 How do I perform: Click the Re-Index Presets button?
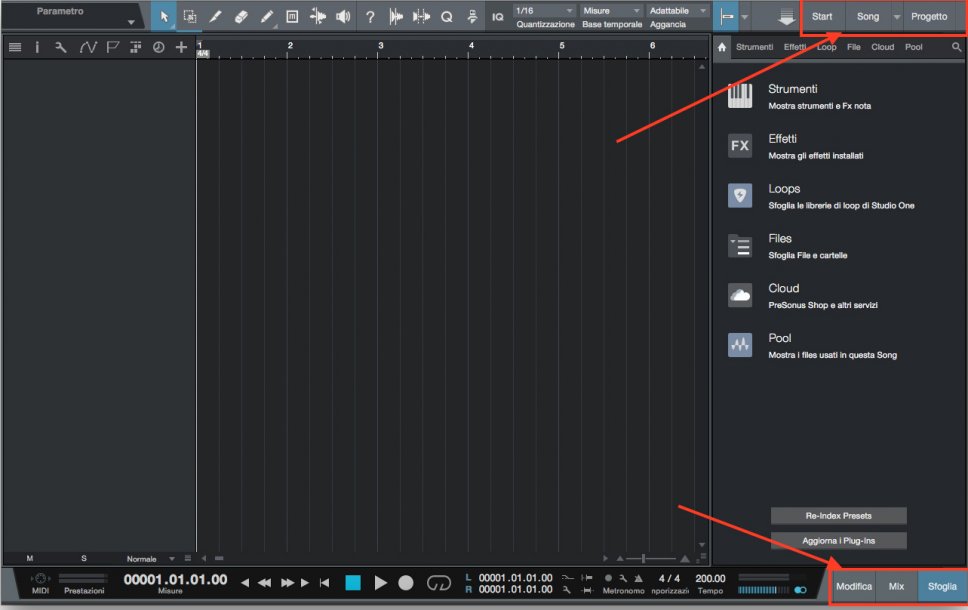pos(838,516)
